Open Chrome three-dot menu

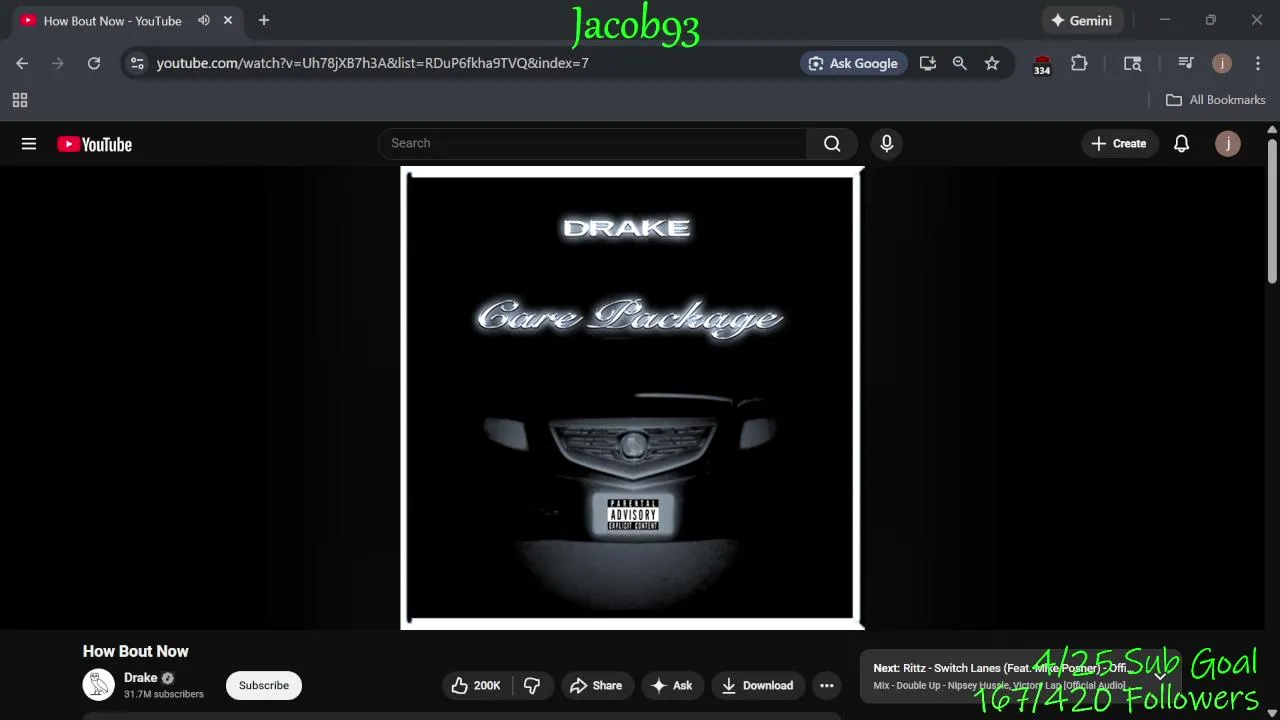coord(1258,63)
